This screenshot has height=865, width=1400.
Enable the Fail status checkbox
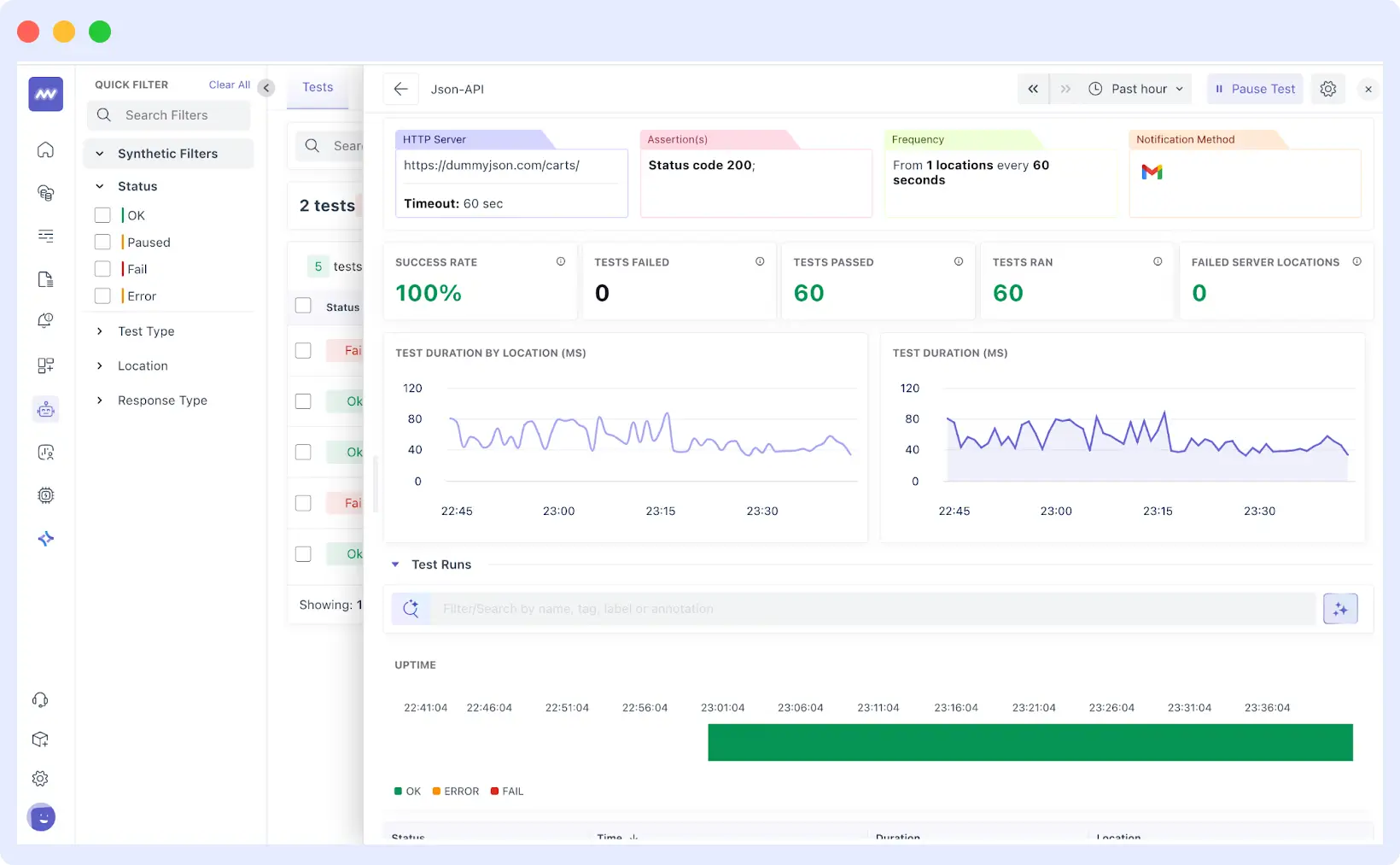click(x=102, y=269)
